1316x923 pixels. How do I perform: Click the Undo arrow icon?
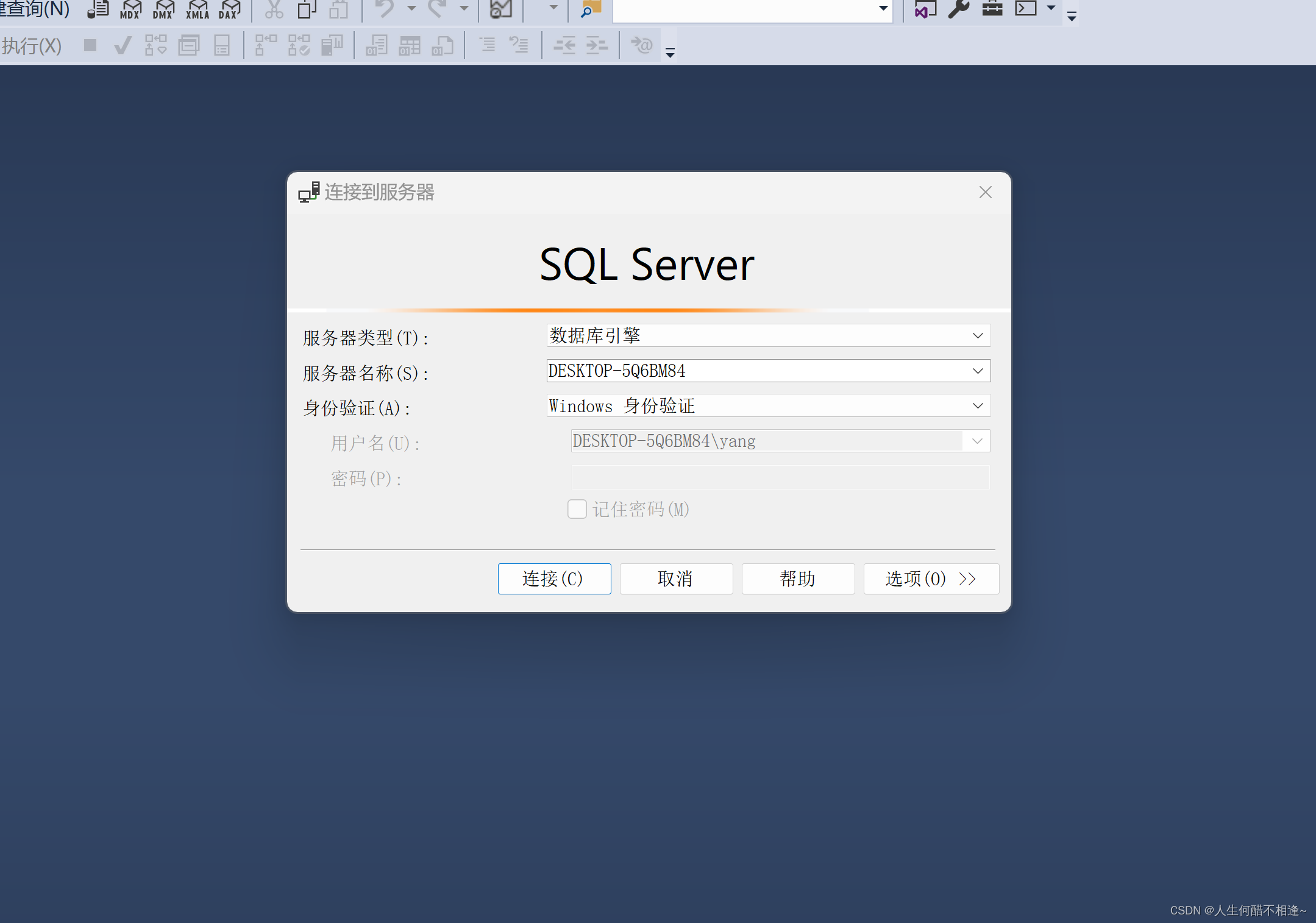[384, 9]
